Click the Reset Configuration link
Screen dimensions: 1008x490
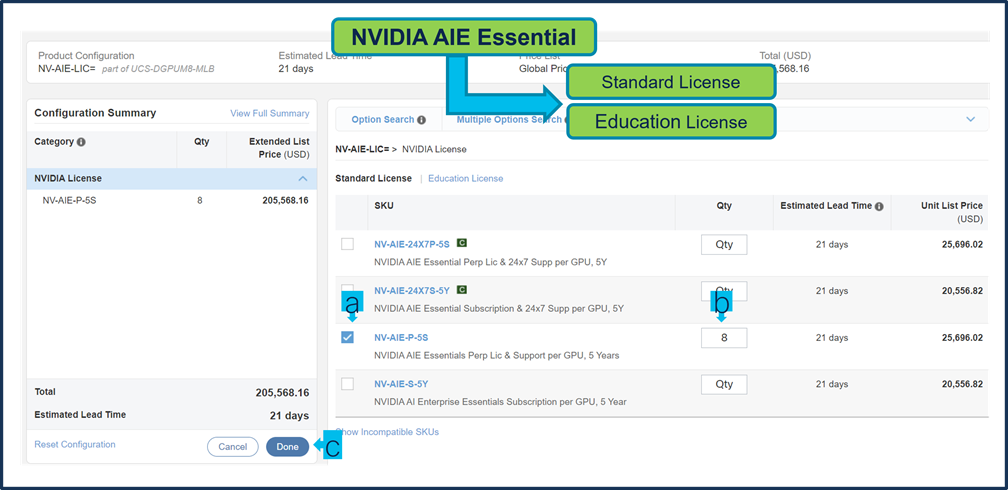click(x=75, y=444)
